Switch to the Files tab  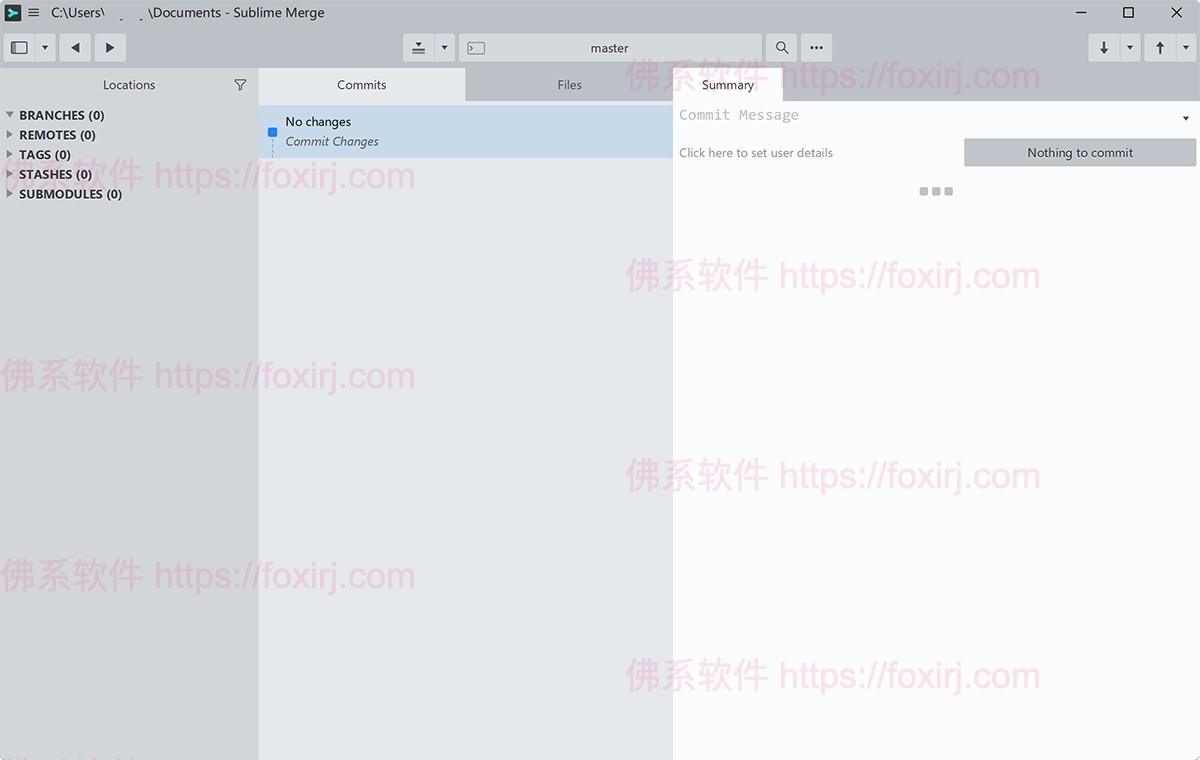point(569,85)
